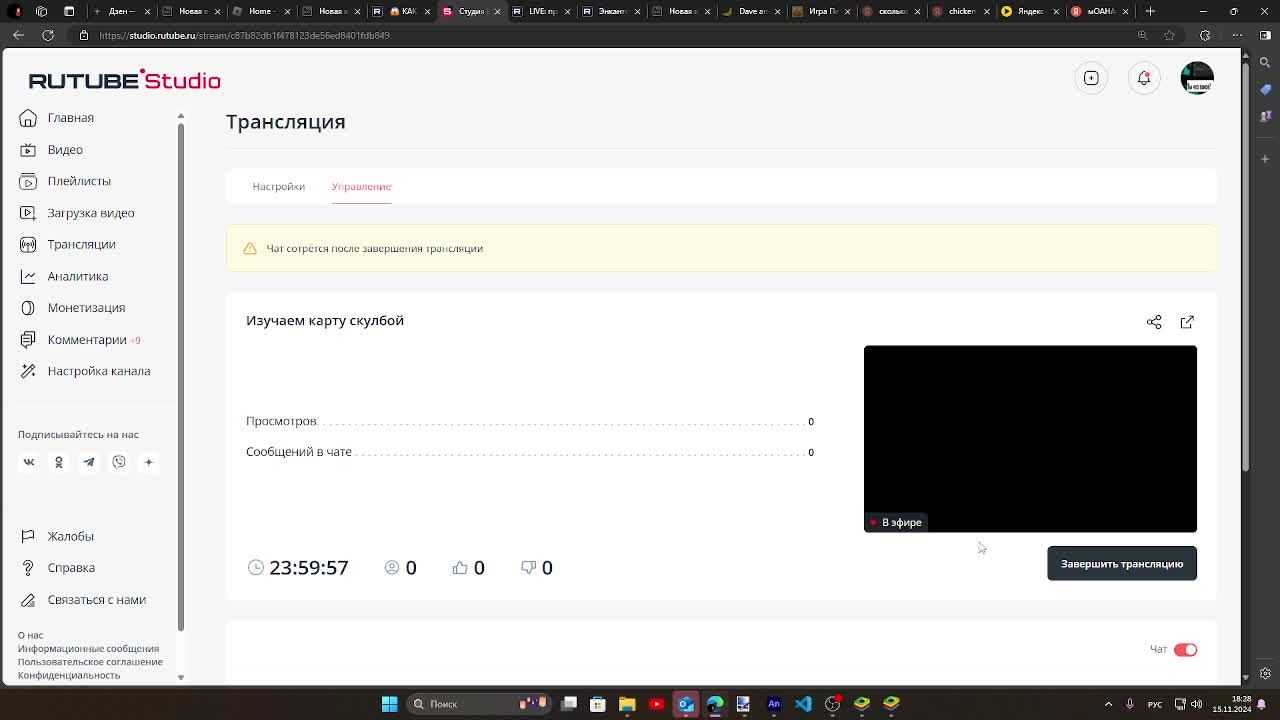1280x720 pixels.
Task: Open Пользовательское соглашение link
Action: (x=90, y=662)
